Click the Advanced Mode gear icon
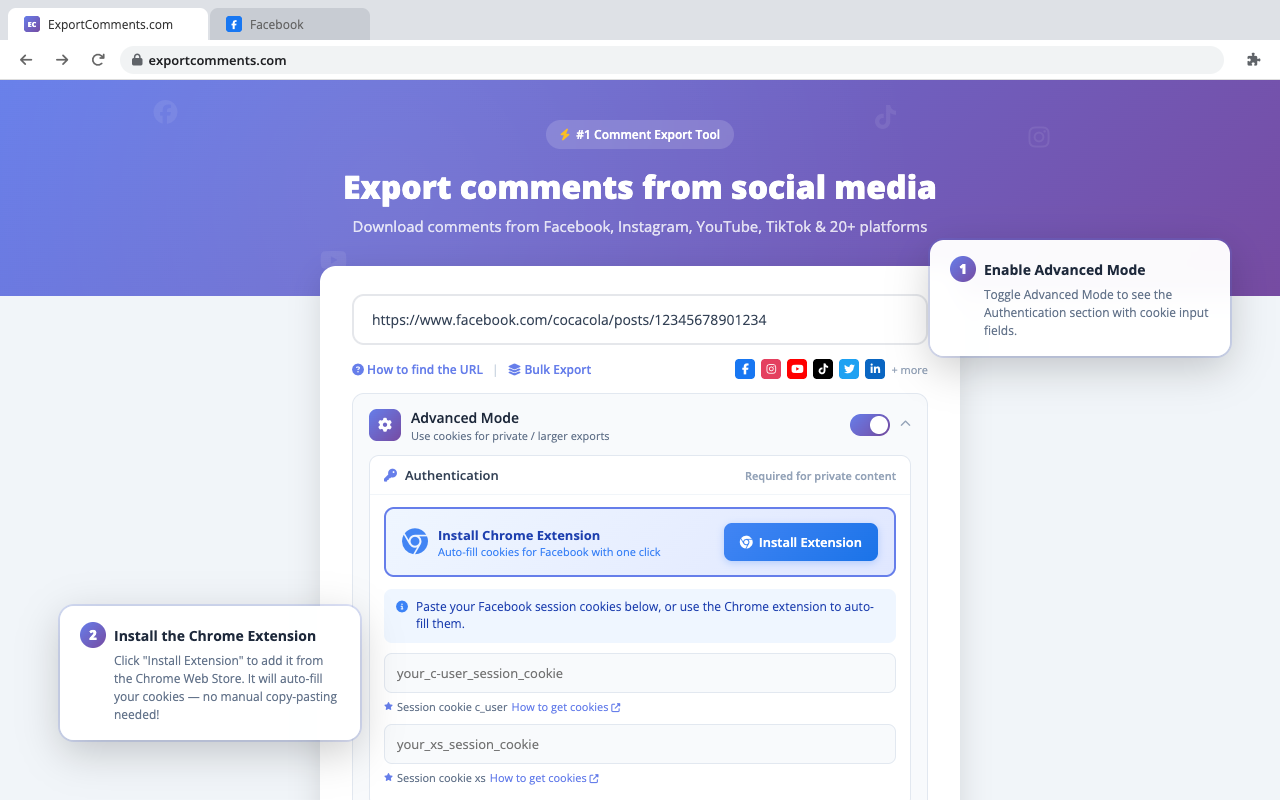The image size is (1280, 800). (385, 425)
